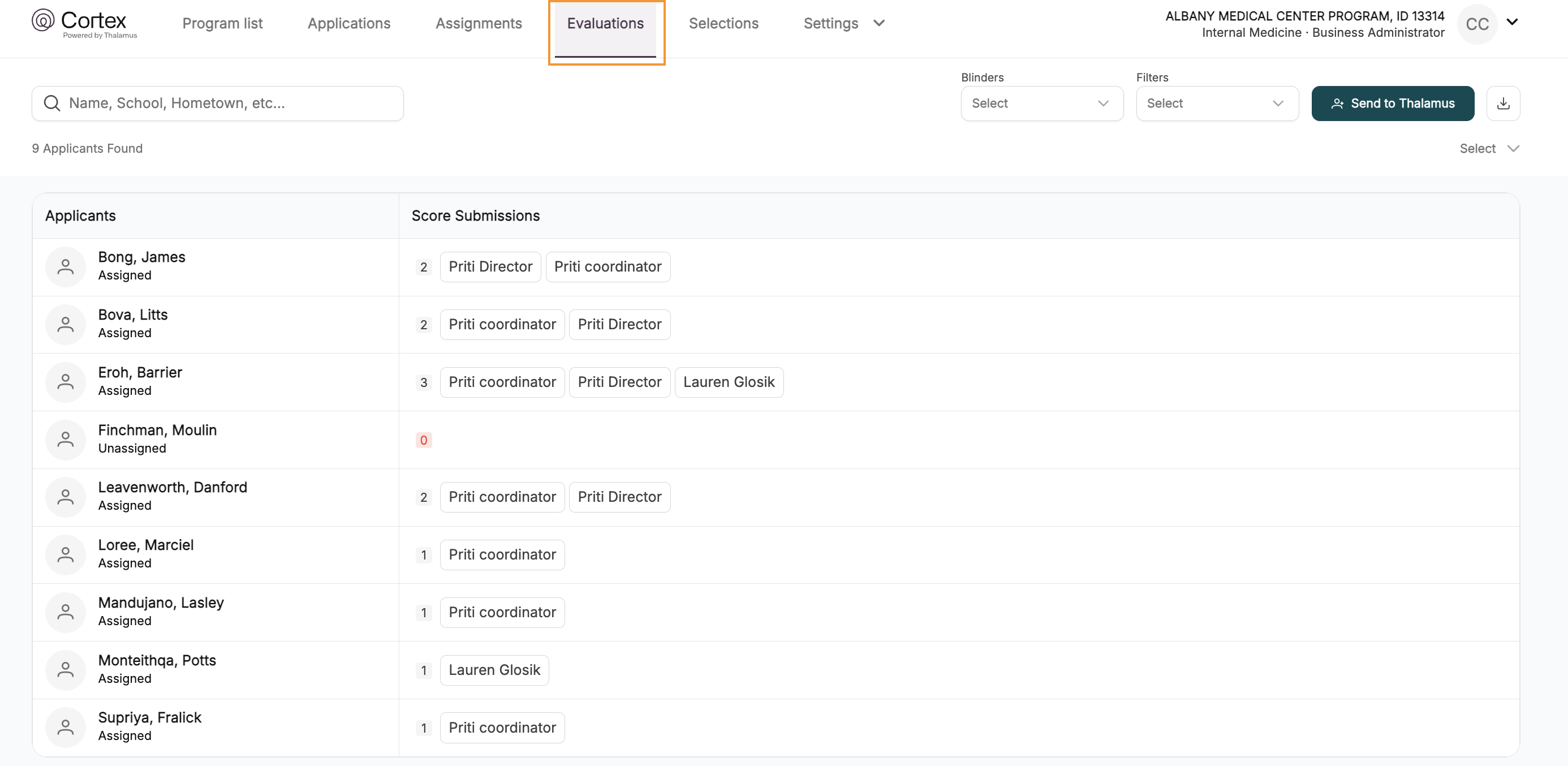Click Priti coordinator chip for Mandujano, Lasley
This screenshot has width=1568, height=766.
point(502,613)
